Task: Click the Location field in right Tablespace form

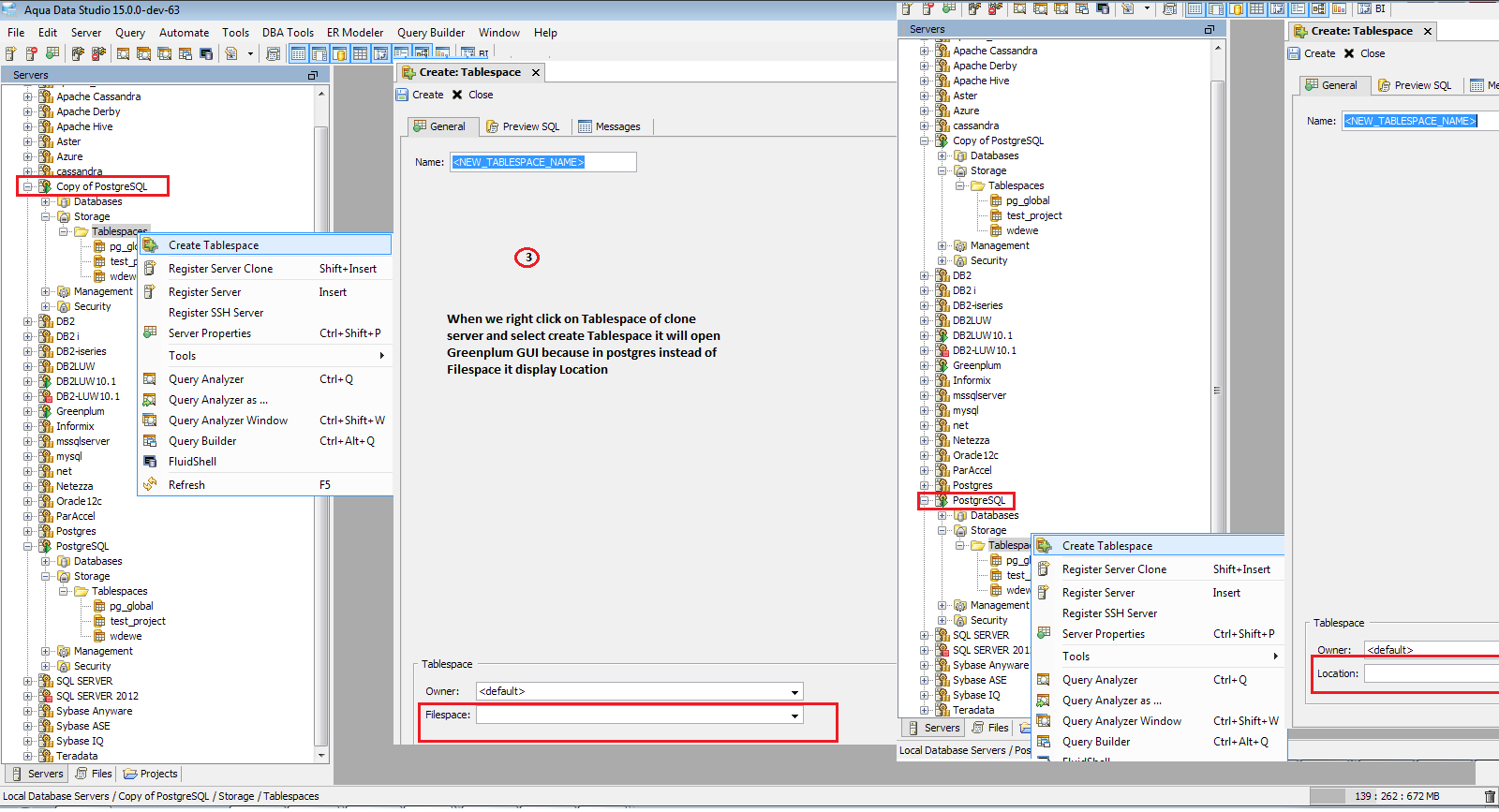Action: [1432, 674]
